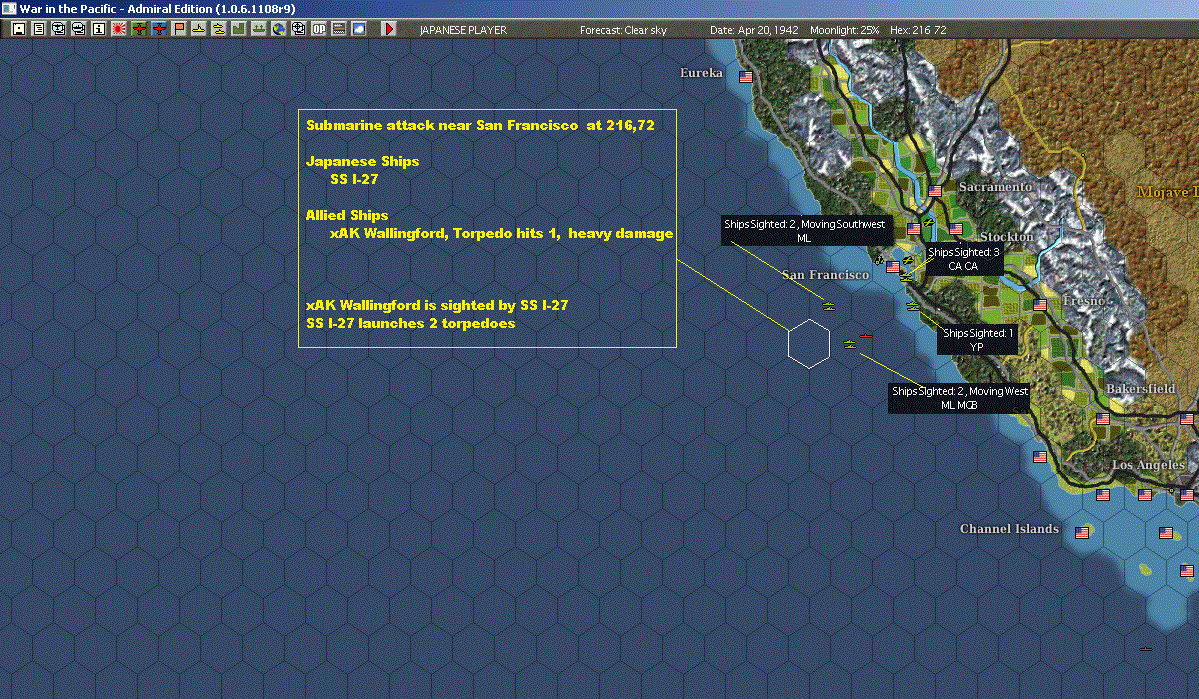Open the weather cloud toolbar icon
Screen dimensions: 1199x699
pos(359,29)
